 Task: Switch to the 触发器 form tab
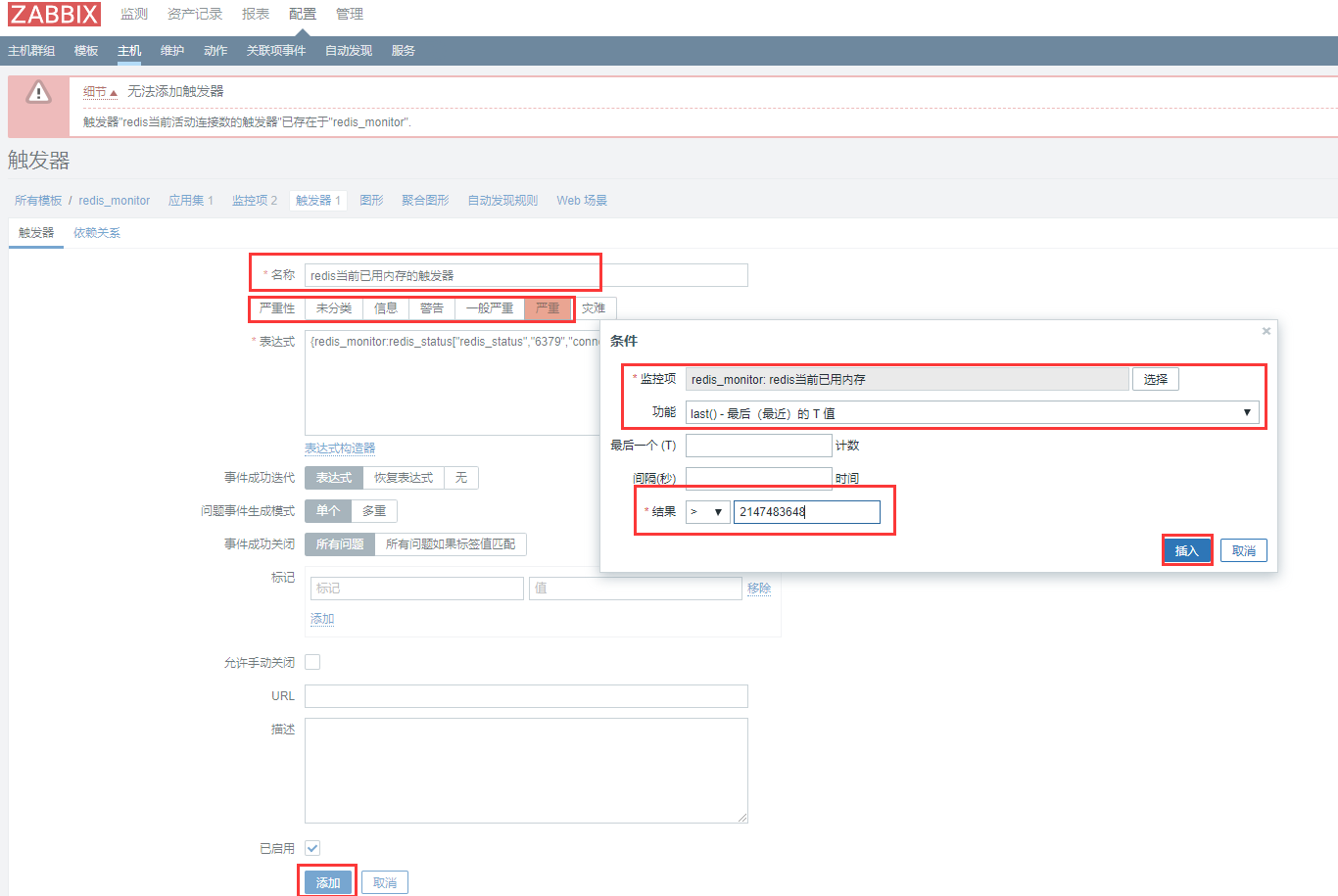coord(36,233)
